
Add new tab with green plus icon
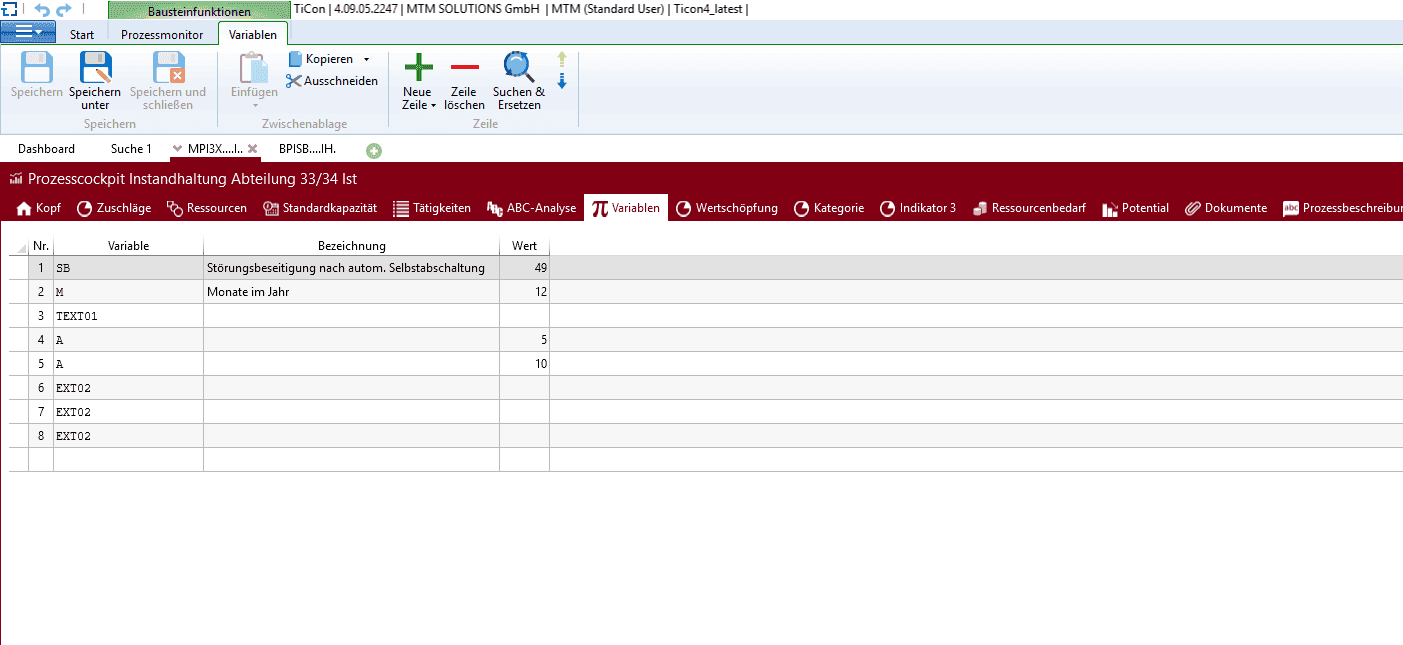tap(374, 150)
